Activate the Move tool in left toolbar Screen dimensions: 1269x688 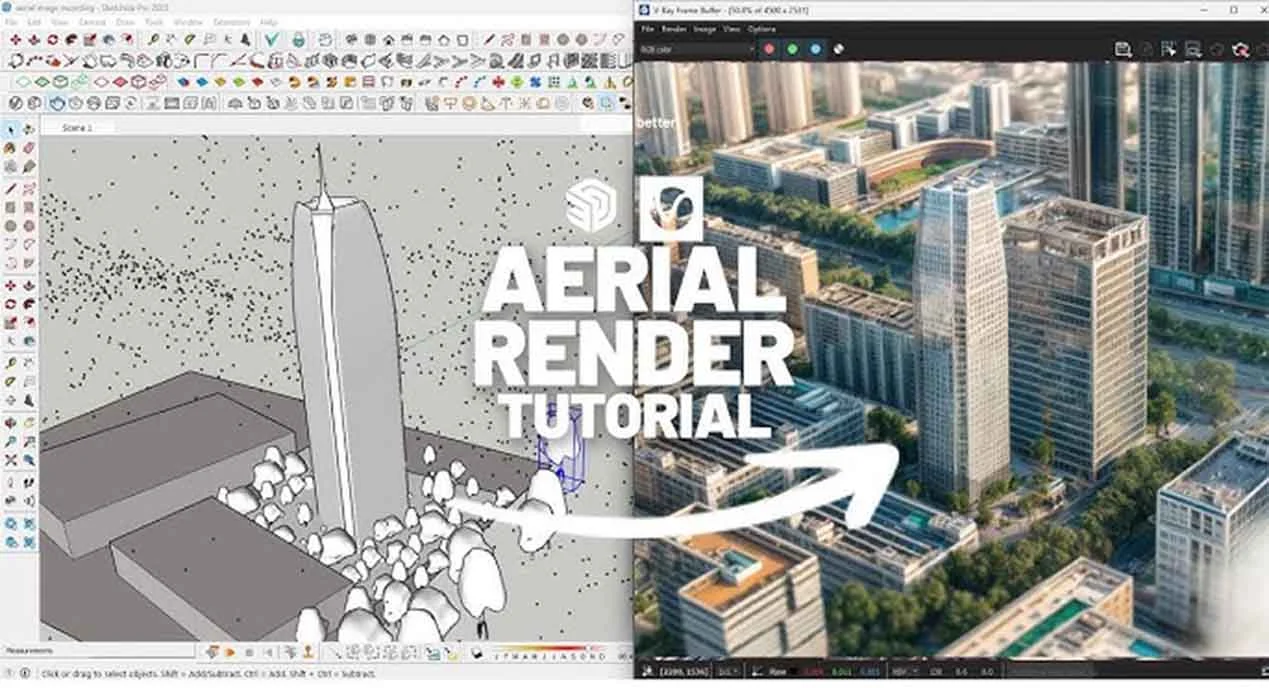tap(10, 285)
